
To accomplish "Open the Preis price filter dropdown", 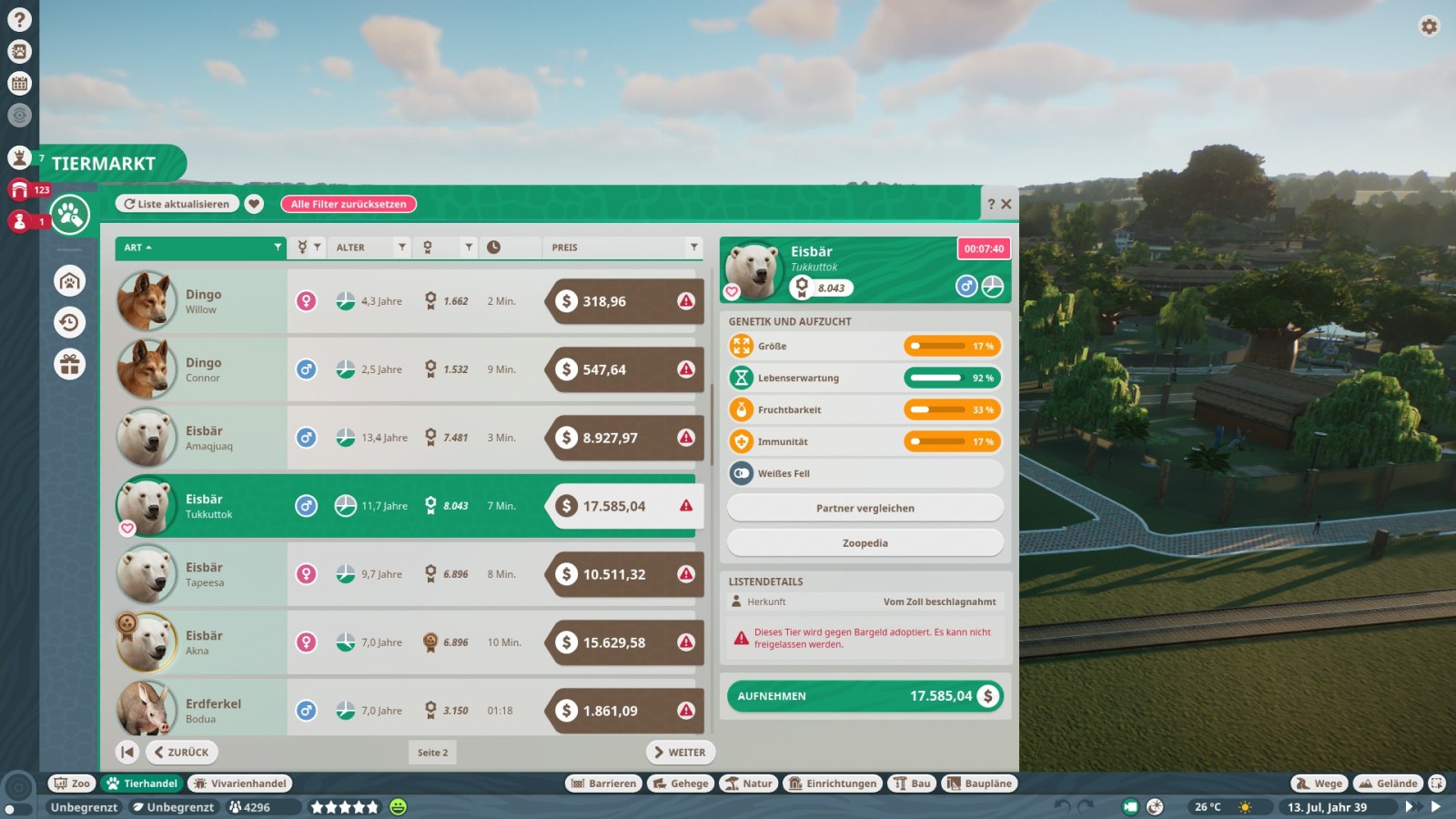I will (693, 248).
